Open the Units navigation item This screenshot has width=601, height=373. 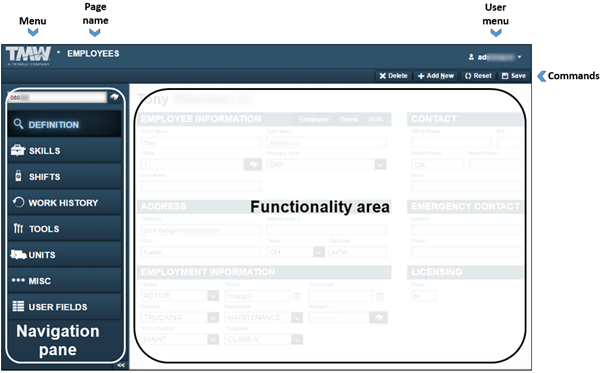tap(64, 255)
